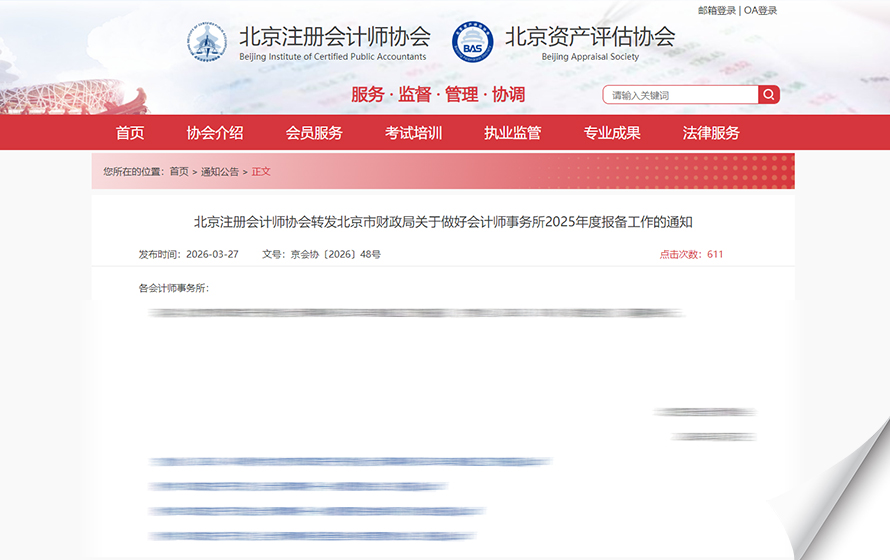
Task: Open the 邮箱登录 link
Action: tap(716, 10)
